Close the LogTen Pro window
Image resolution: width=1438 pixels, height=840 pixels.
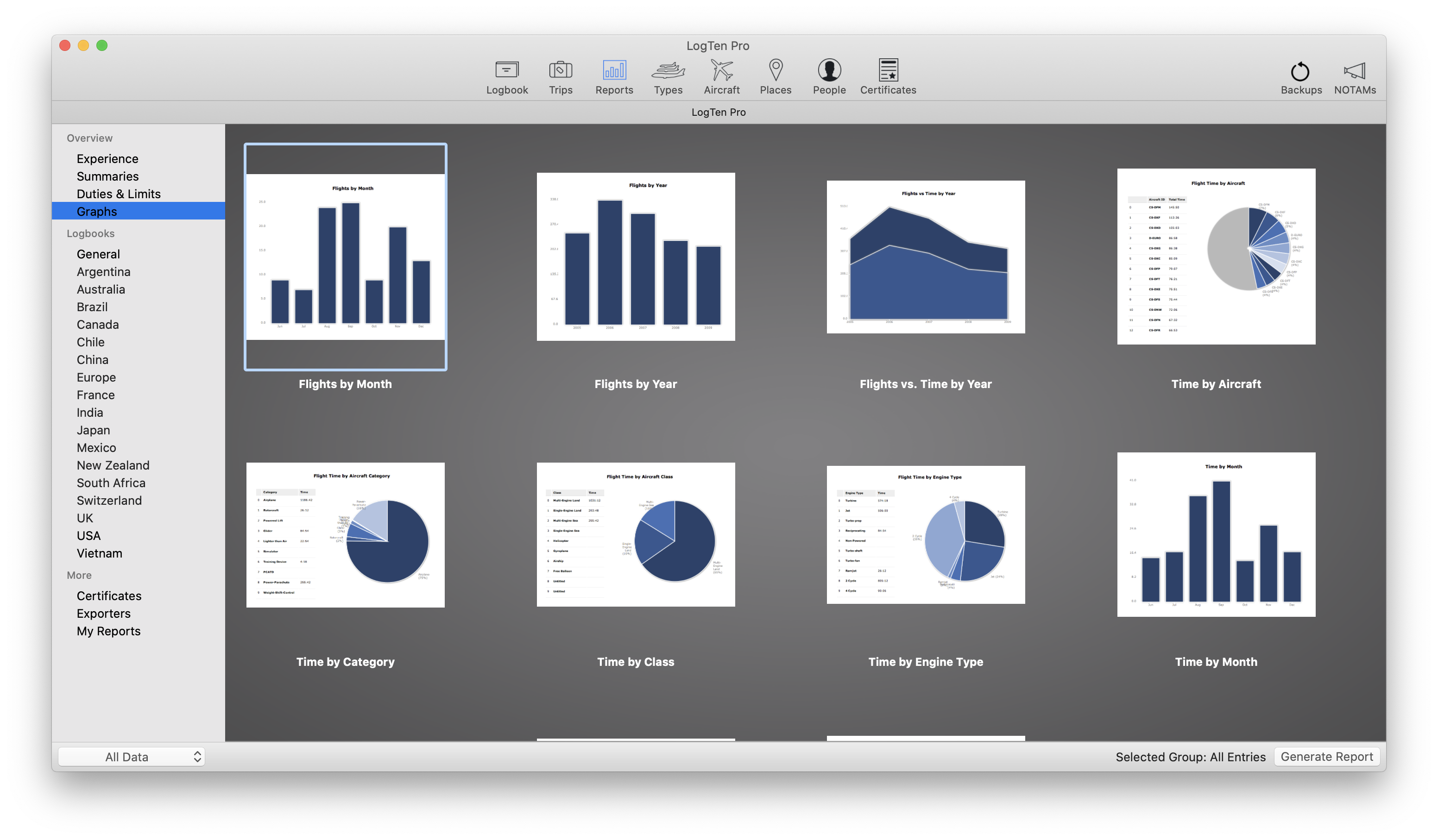tap(65, 46)
